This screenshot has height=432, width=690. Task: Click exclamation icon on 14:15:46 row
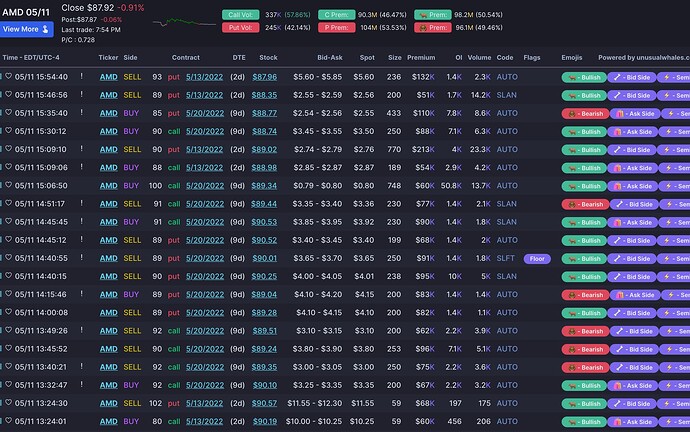pyautogui.click(x=81, y=293)
